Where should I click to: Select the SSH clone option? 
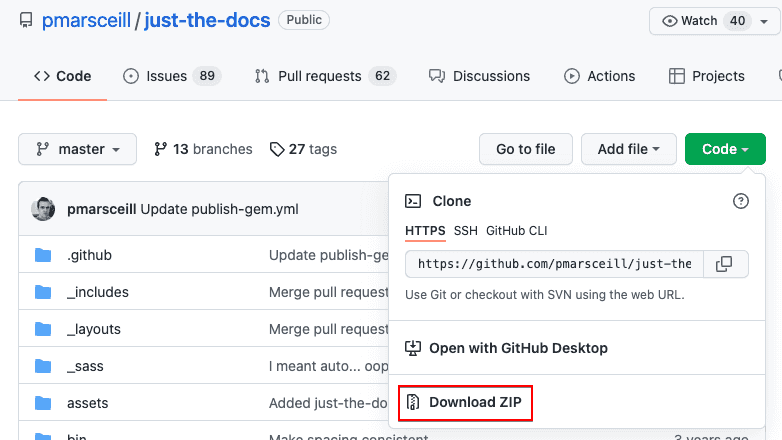click(466, 231)
